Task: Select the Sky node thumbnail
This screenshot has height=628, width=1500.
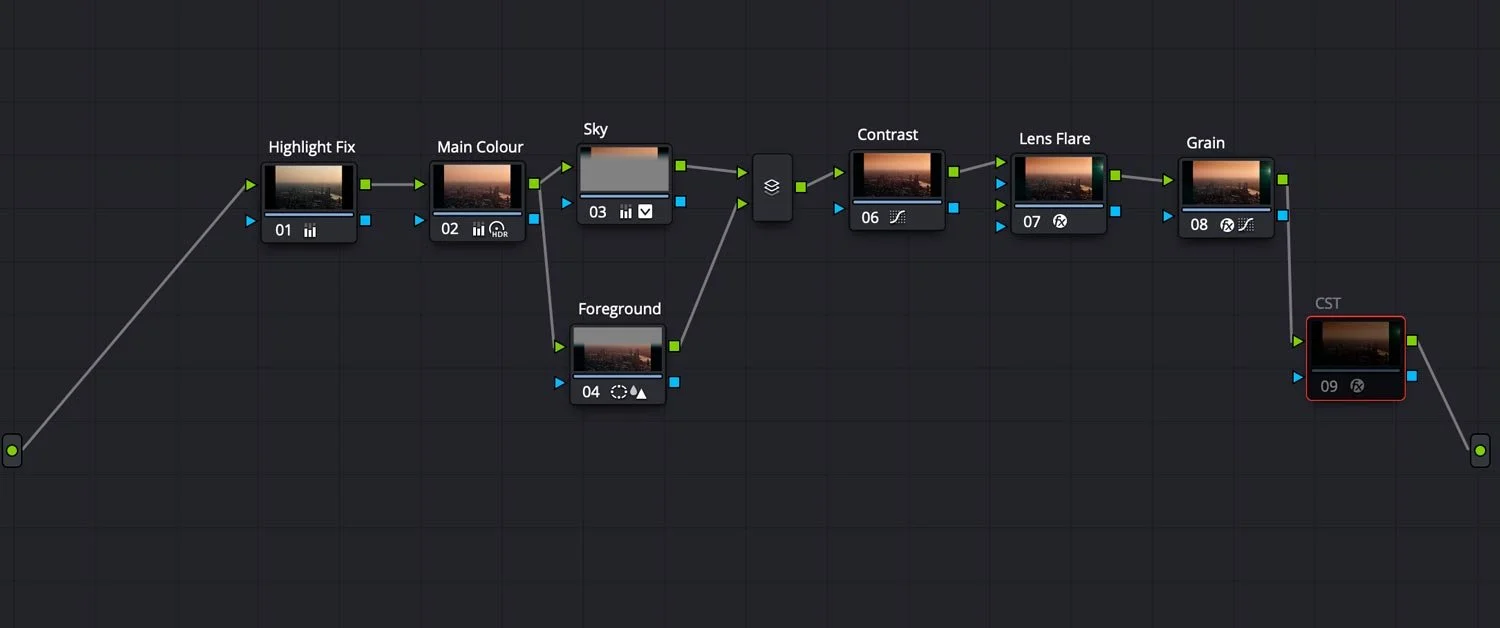Action: point(625,169)
